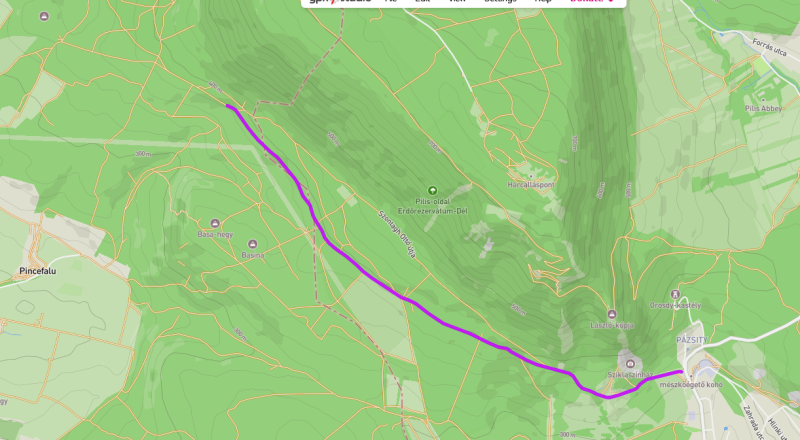Select the Pilis-oldal Erdőrezervátum-Dél label
Screen dimensions: 800x440
tap(433, 206)
